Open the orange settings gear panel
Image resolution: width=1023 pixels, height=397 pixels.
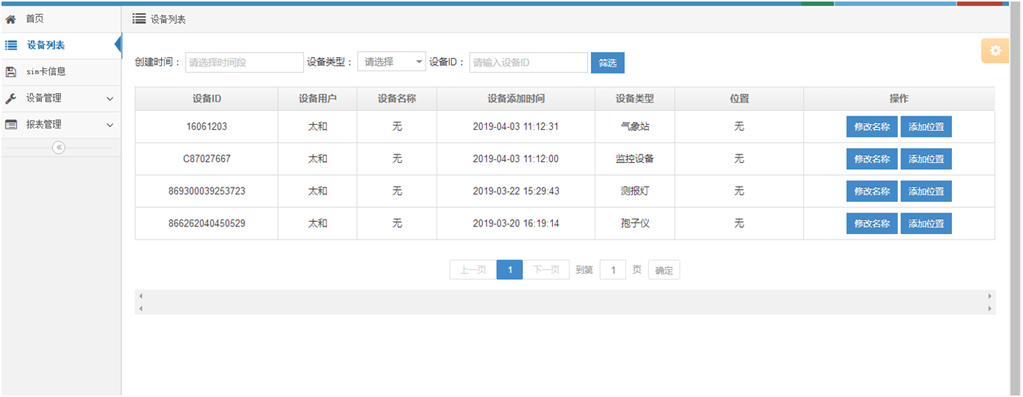click(x=995, y=50)
